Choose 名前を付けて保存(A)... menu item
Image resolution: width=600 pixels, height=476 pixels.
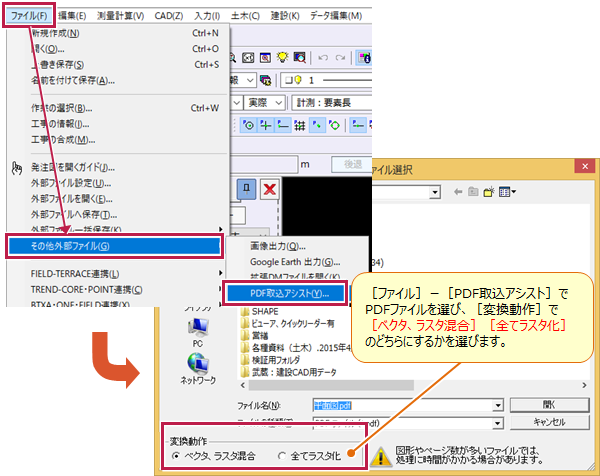126,80
